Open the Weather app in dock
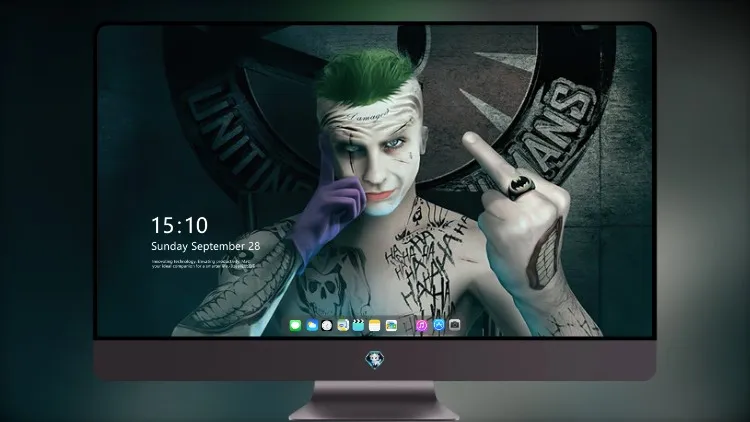Image resolution: width=750 pixels, height=422 pixels. [311, 326]
